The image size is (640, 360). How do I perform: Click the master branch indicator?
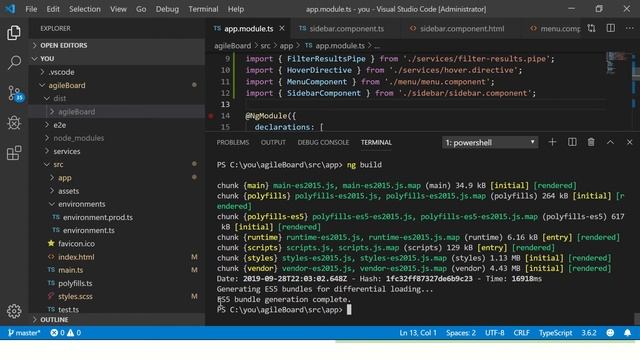[x=24, y=333]
